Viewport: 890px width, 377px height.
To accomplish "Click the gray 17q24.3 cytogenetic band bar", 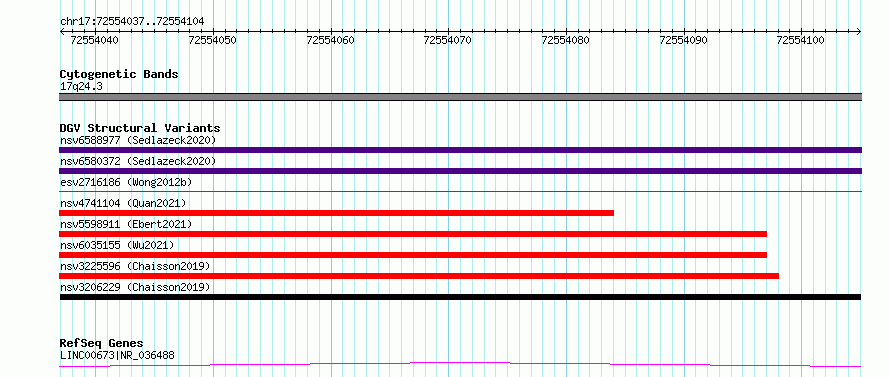I will (x=460, y=97).
